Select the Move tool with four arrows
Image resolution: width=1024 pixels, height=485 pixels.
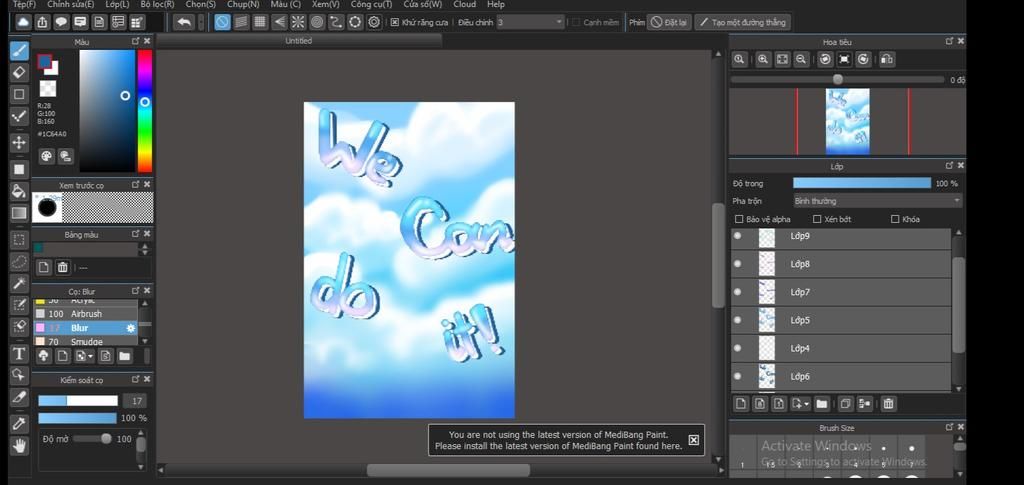[x=19, y=142]
